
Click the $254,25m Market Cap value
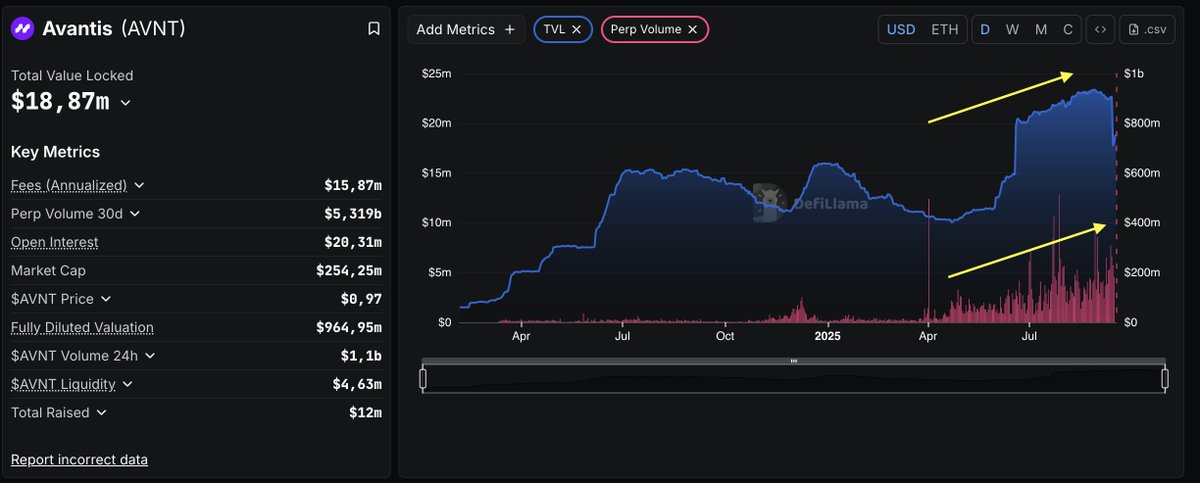pos(349,270)
